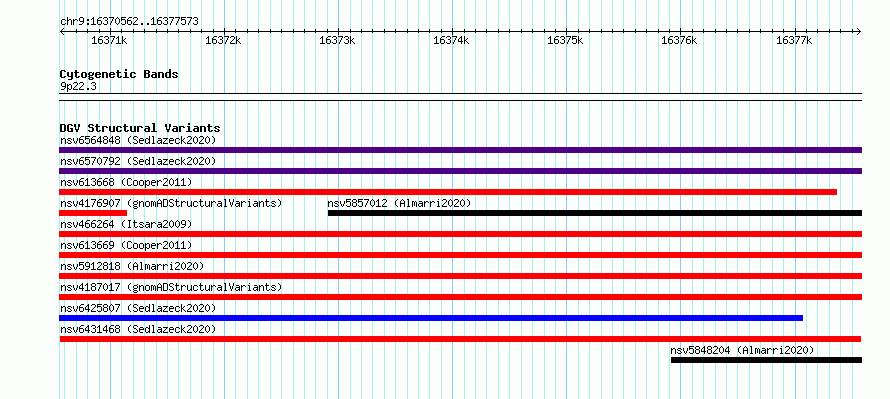Click the 16376k ruler tick label
Screen dimensions: 890x399
point(679,40)
